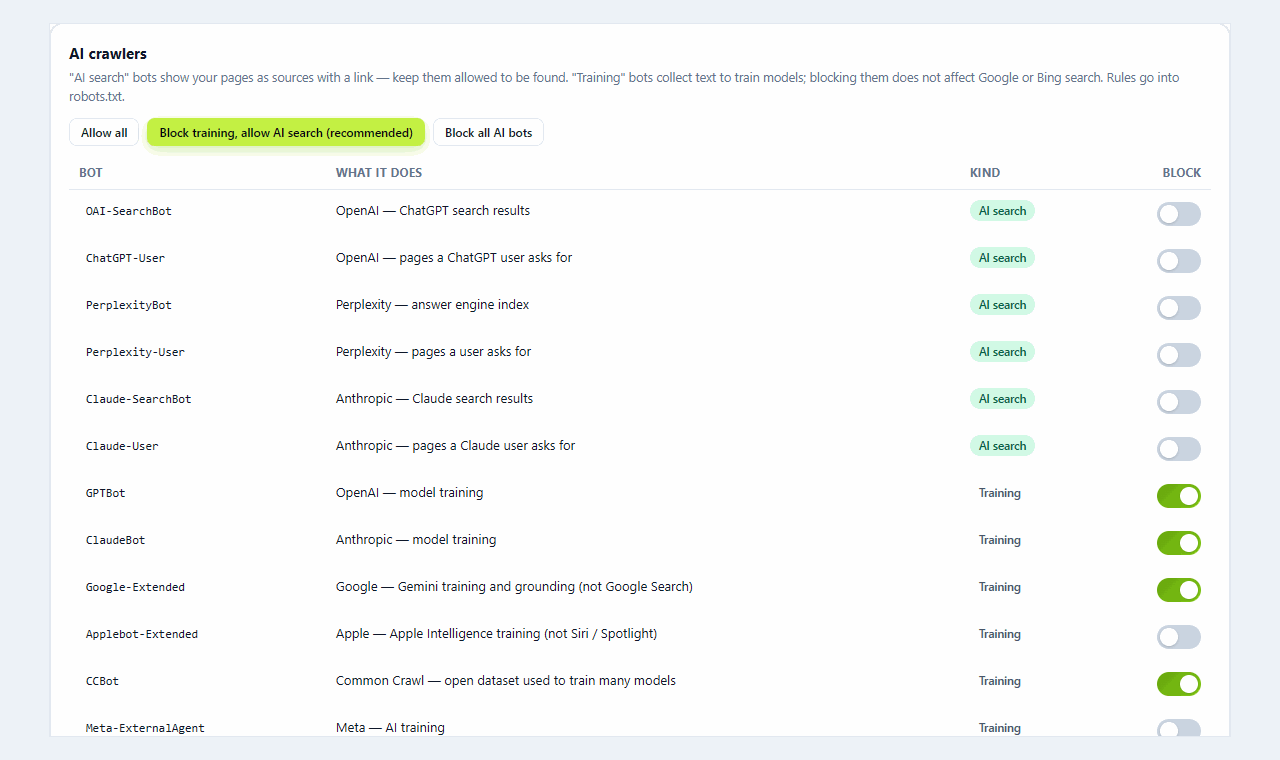Click the BLOCK column header
1280x760 pixels.
1182,173
